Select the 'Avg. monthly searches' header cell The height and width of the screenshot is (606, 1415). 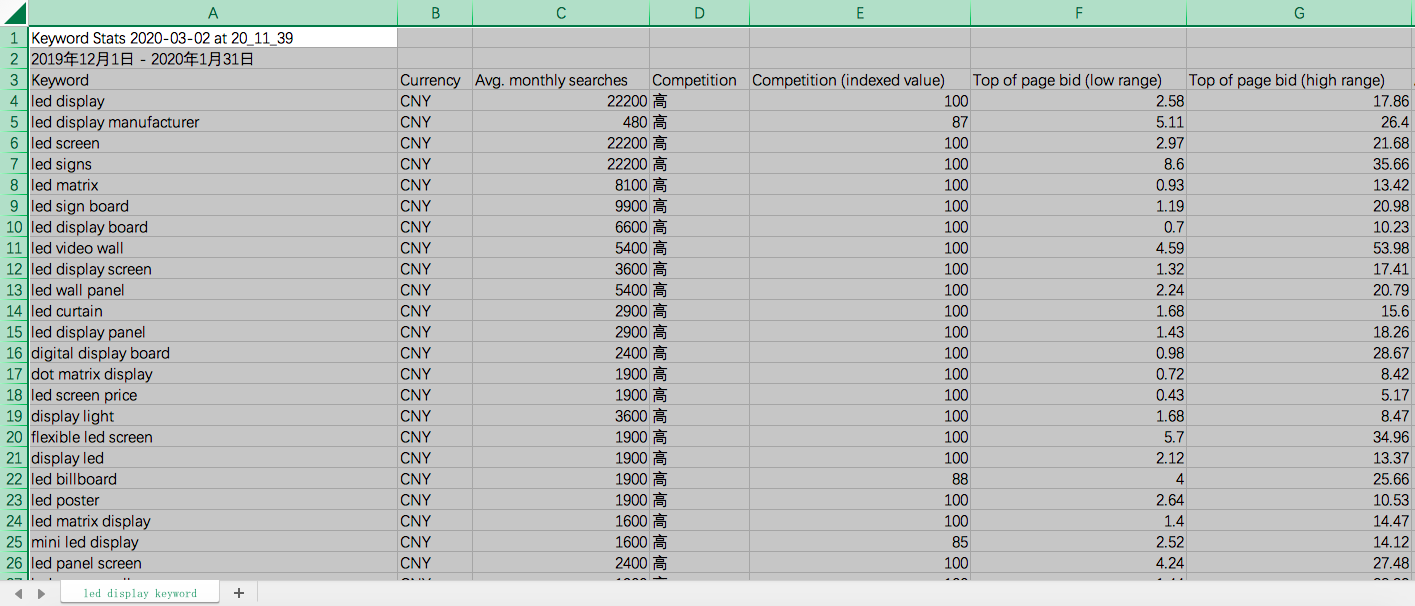point(560,80)
